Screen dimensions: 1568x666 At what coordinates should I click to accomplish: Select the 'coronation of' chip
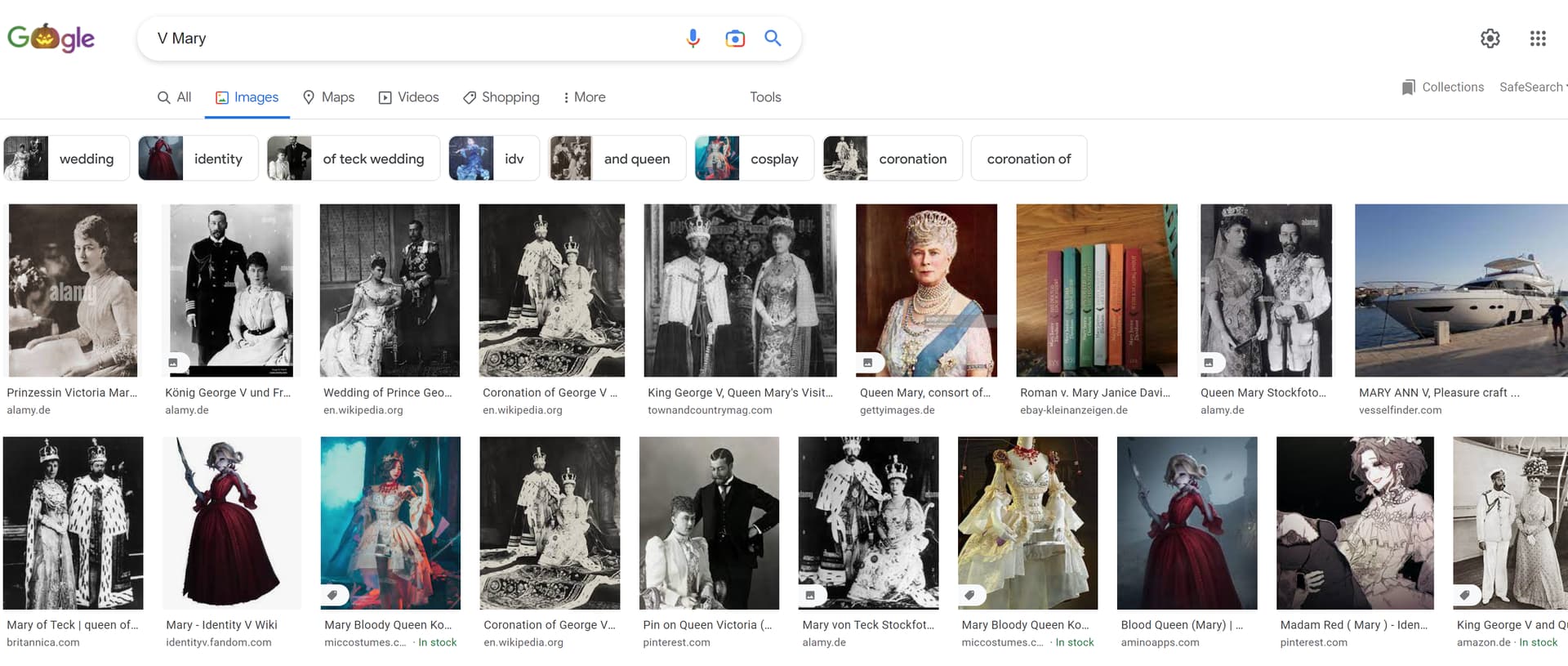point(1029,159)
